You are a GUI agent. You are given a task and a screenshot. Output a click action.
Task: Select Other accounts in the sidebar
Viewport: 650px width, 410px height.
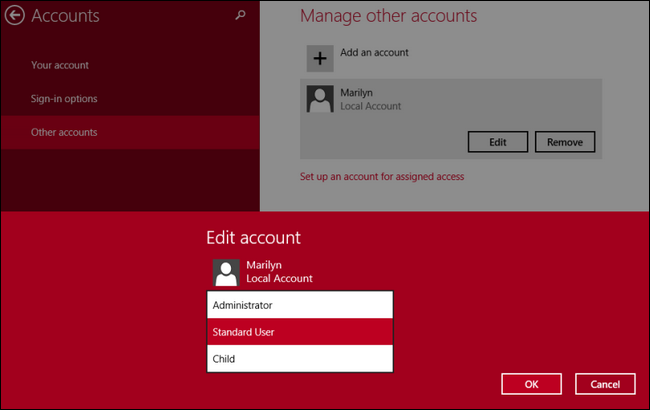tap(66, 132)
